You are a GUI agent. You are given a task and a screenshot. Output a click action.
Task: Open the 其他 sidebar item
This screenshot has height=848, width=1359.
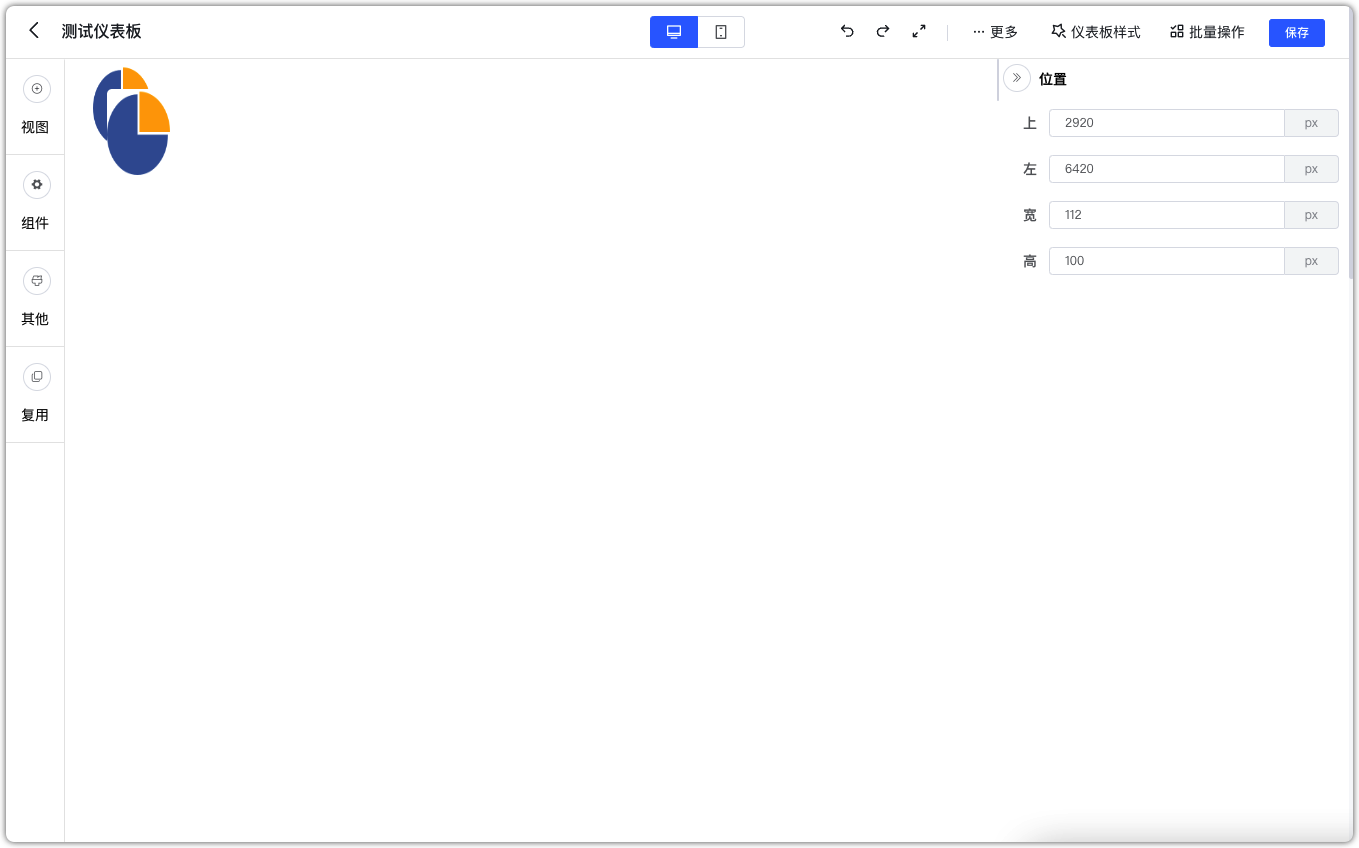[35, 298]
